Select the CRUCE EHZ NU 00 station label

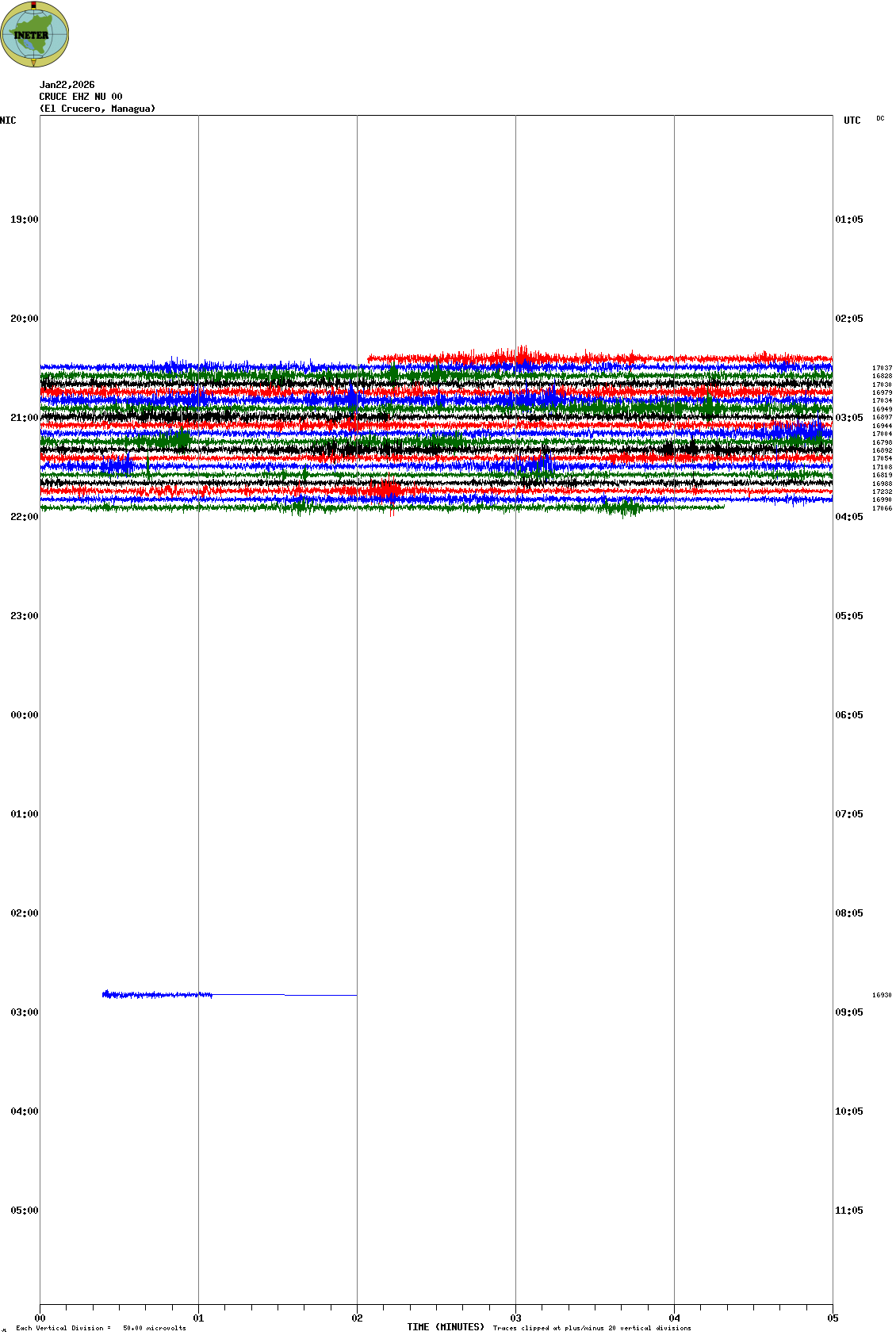pos(81,97)
